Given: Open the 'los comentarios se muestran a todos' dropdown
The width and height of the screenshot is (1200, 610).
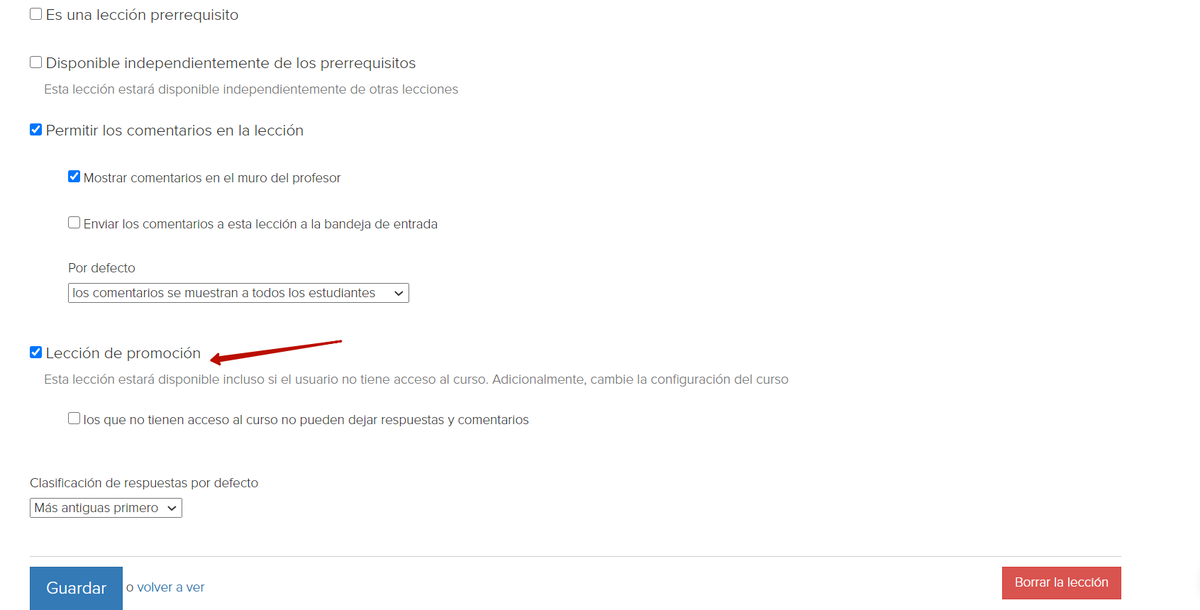Looking at the screenshot, I should [238, 293].
